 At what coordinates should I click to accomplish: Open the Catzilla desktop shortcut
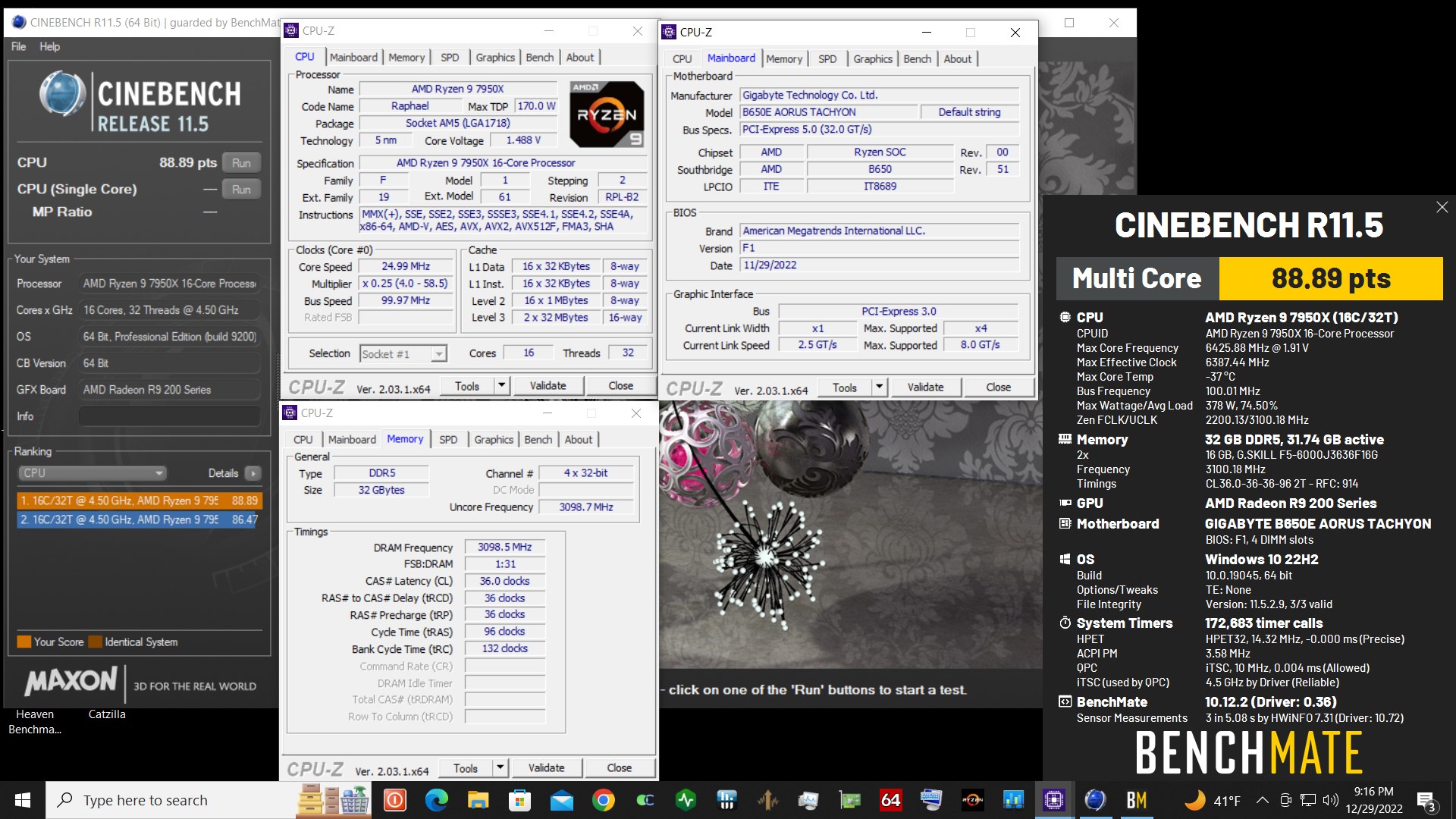pyautogui.click(x=107, y=714)
